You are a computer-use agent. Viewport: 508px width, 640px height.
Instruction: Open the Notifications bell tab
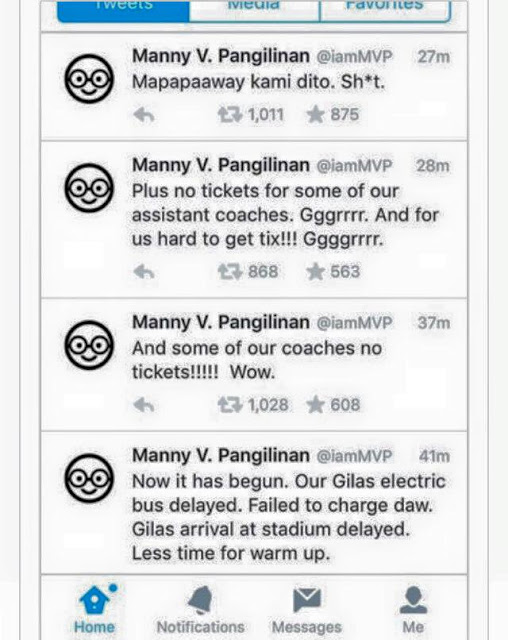200,609
